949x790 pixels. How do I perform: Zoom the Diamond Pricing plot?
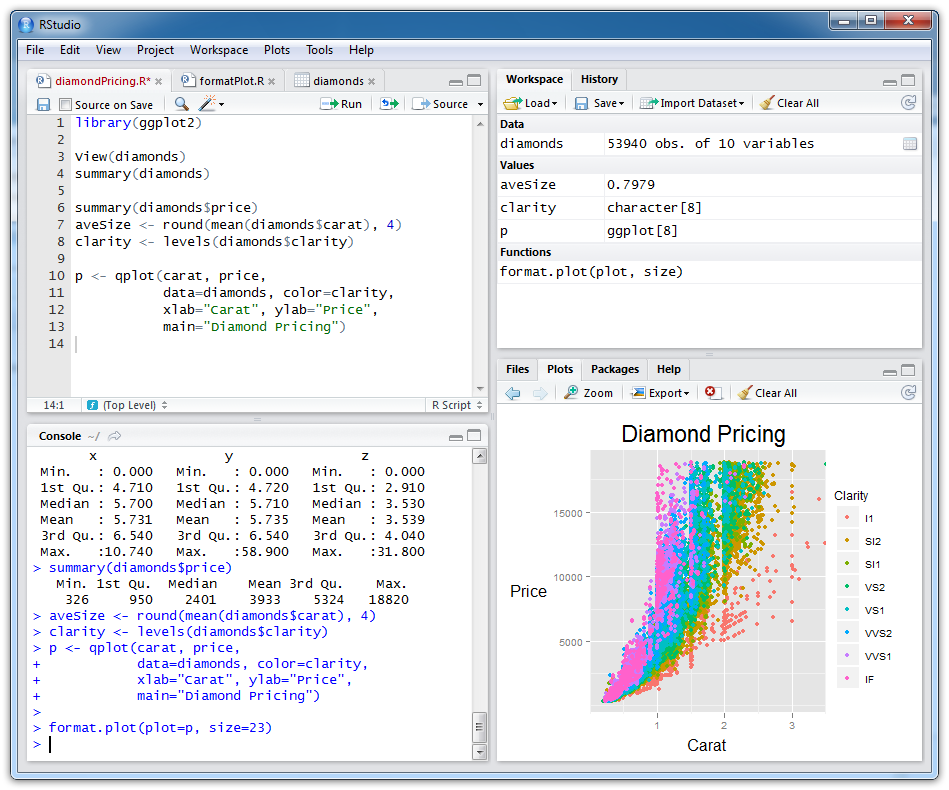(x=588, y=393)
